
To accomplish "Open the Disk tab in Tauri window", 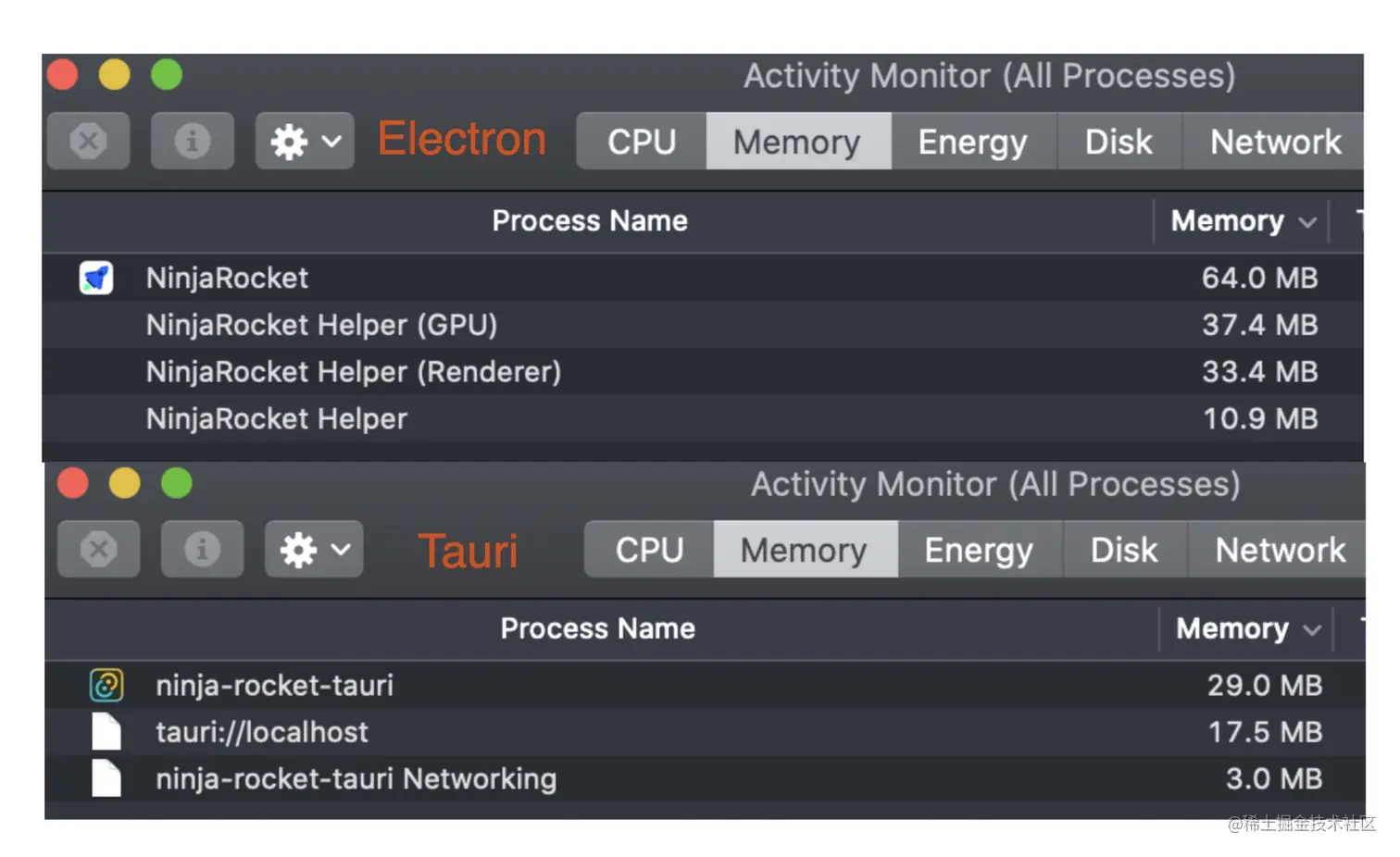I will [1124, 550].
